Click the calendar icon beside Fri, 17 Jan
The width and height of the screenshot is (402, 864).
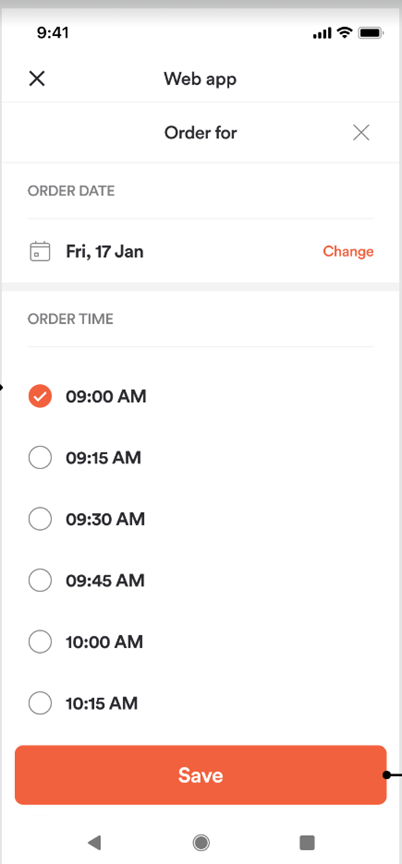coord(40,251)
